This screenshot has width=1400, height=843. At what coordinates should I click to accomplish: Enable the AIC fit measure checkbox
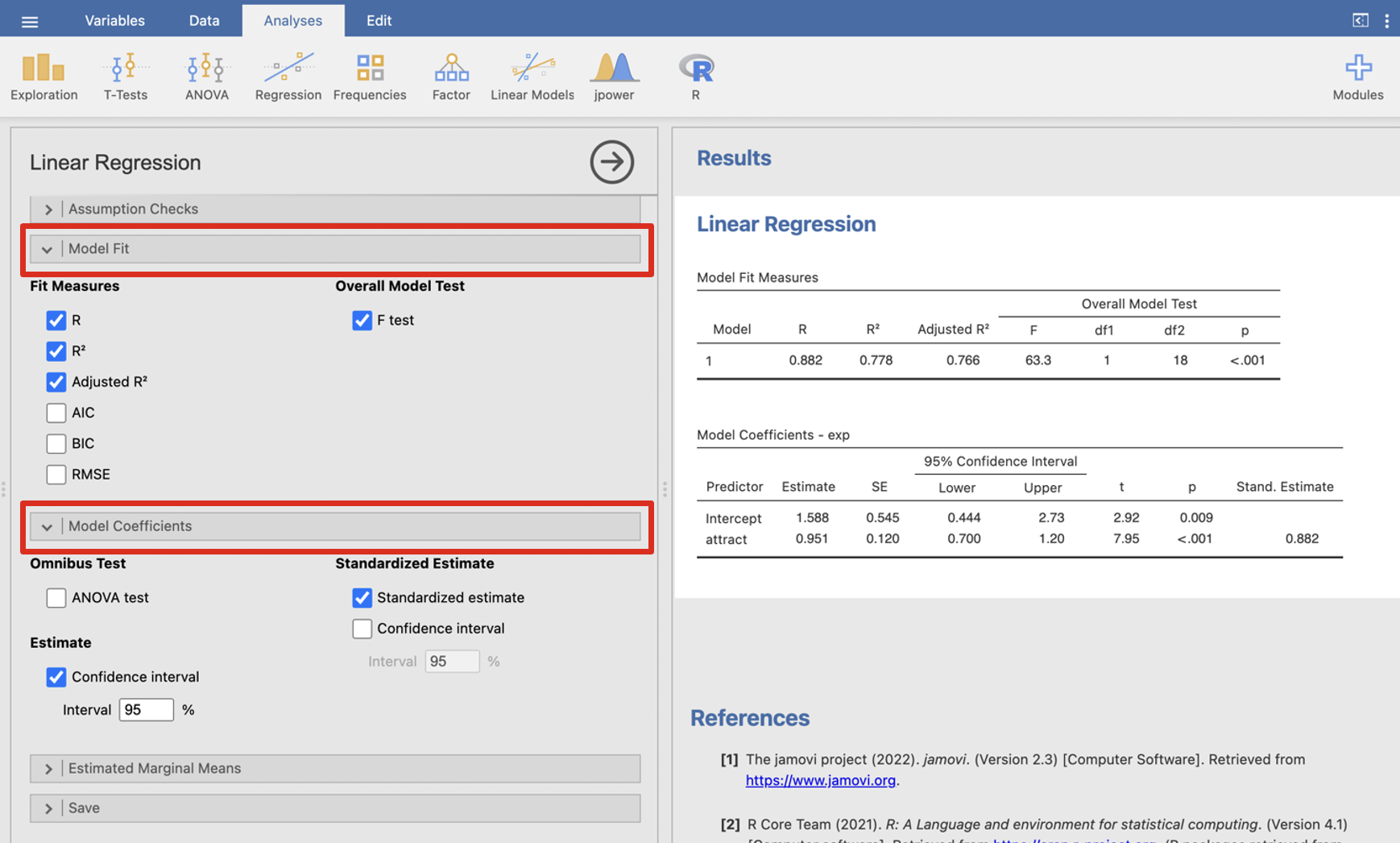click(56, 413)
